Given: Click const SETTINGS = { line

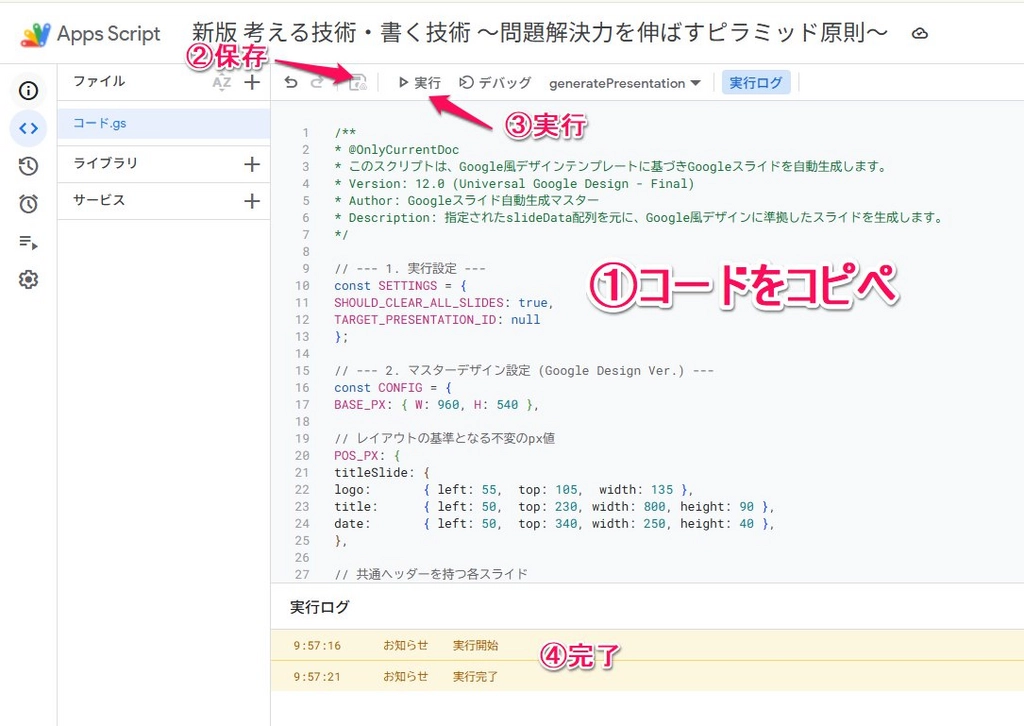Looking at the screenshot, I should point(400,286).
